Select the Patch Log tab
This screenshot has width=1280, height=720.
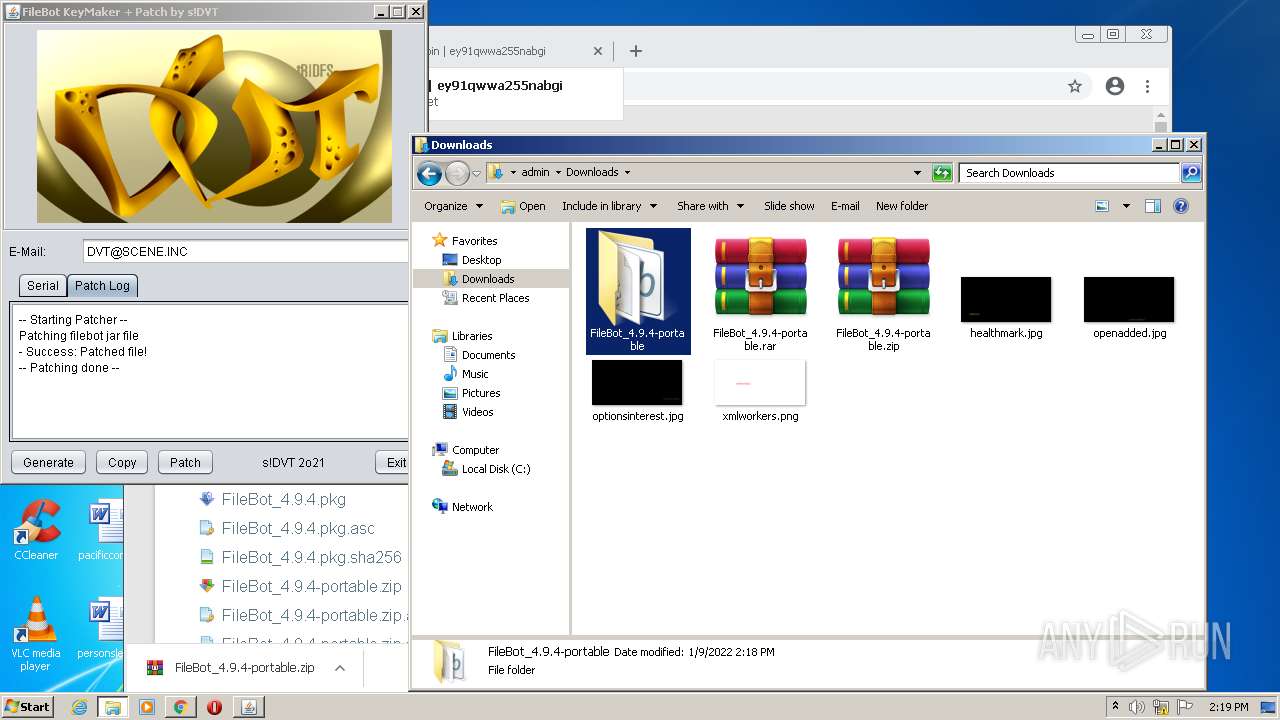tap(102, 285)
